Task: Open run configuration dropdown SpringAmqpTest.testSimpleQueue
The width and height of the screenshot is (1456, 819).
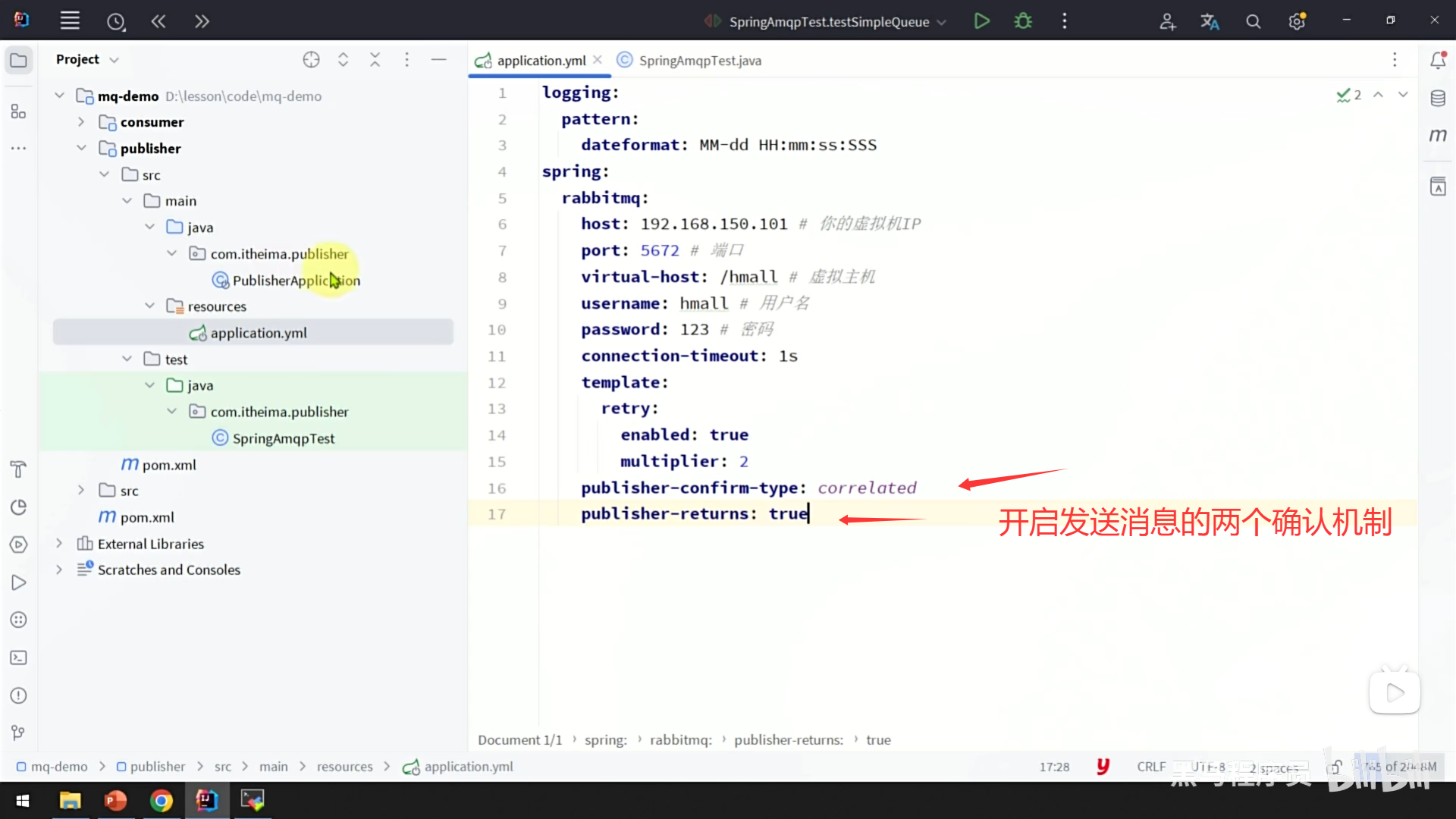Action: (x=829, y=22)
